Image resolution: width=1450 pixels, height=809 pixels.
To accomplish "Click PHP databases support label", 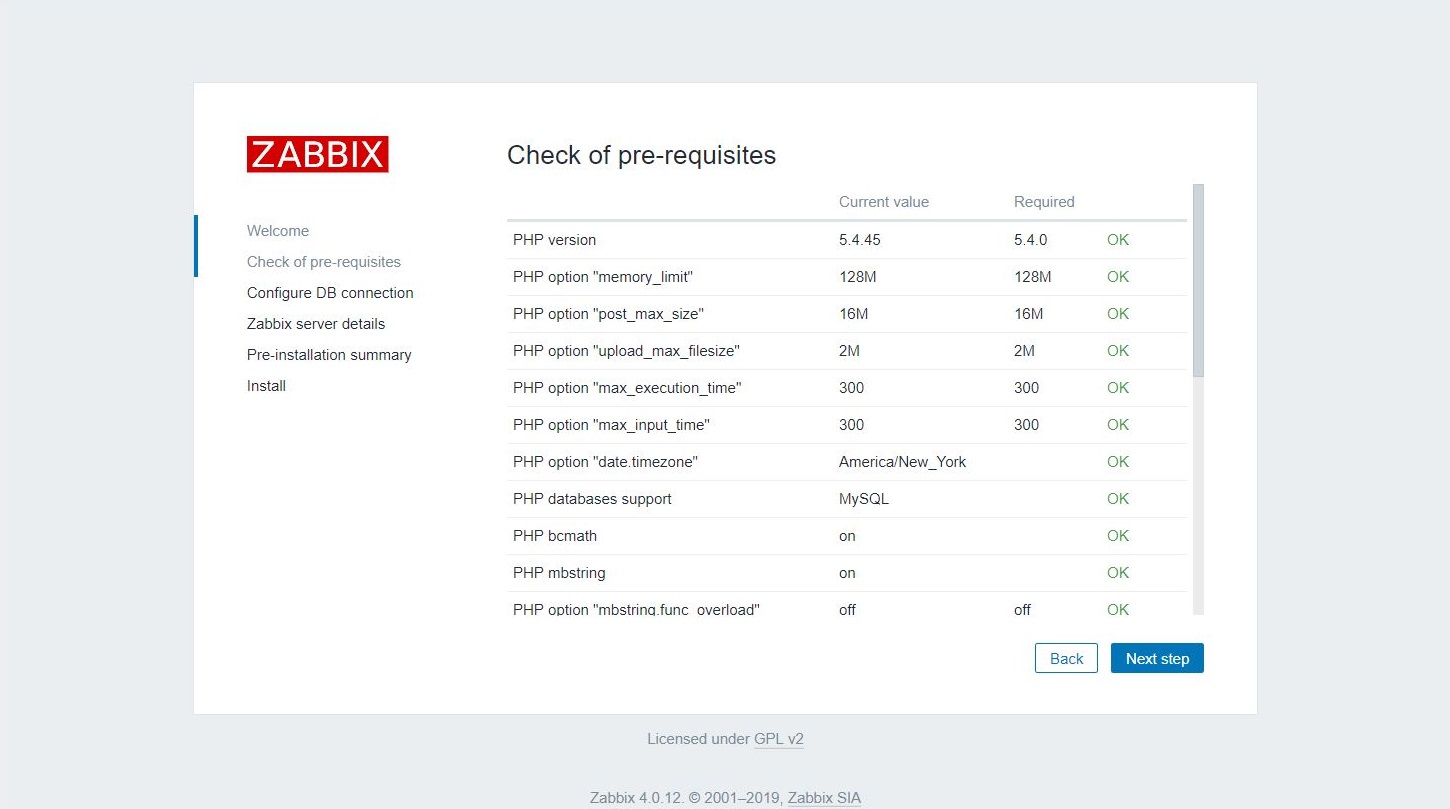I will point(592,499).
